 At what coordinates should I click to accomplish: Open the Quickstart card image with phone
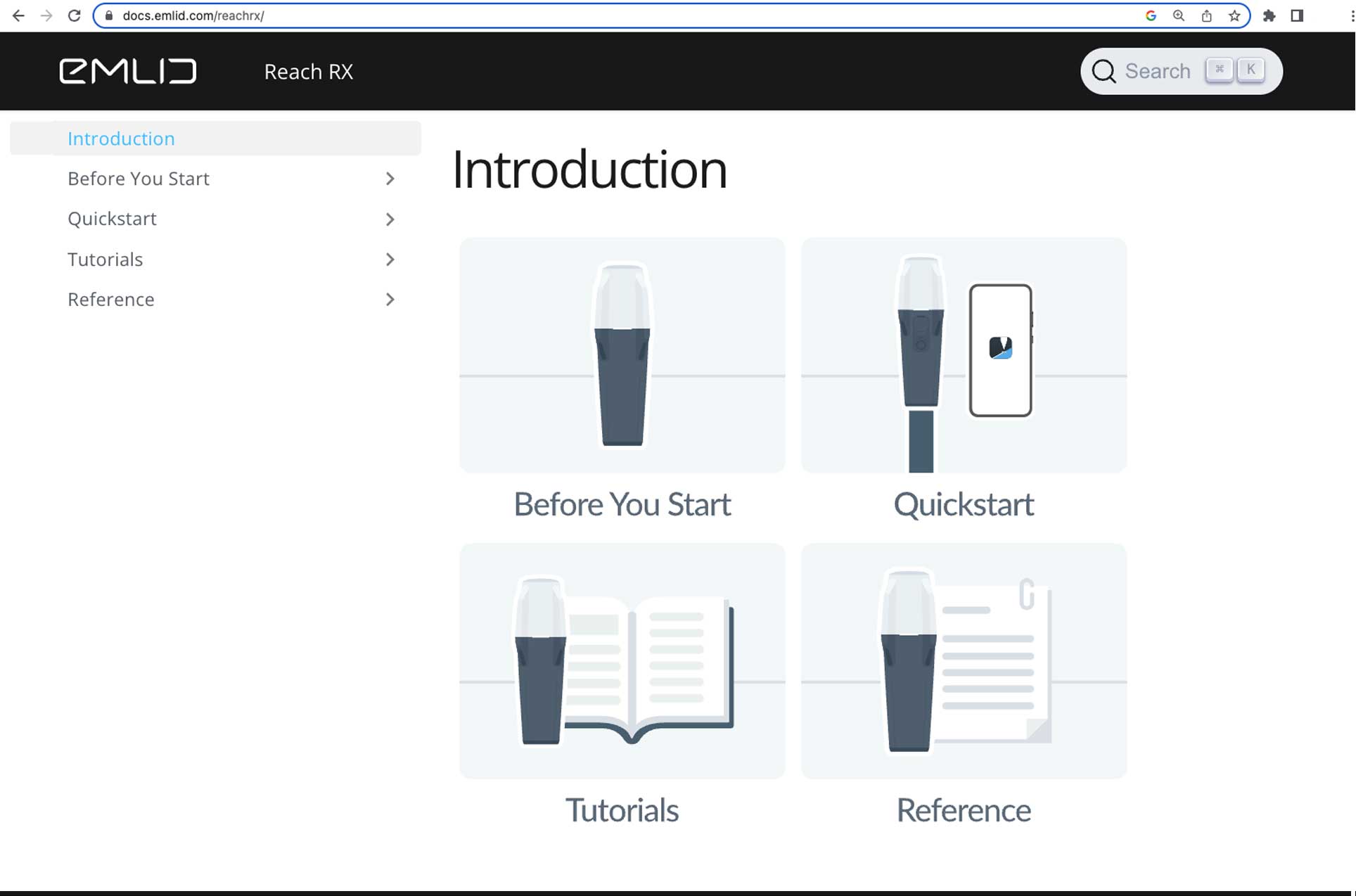(x=964, y=355)
